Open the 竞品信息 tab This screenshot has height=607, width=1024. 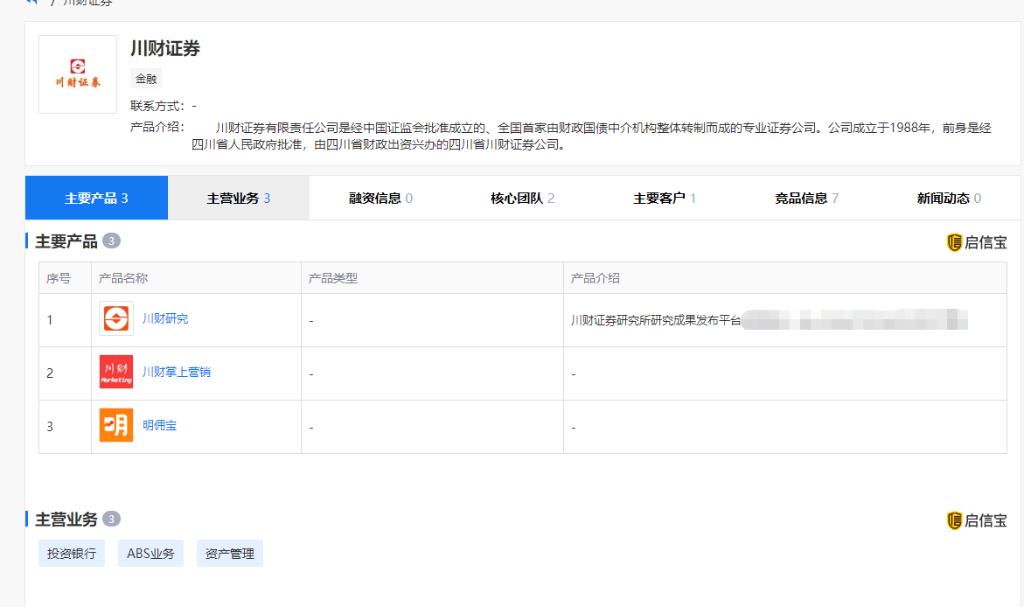point(806,198)
